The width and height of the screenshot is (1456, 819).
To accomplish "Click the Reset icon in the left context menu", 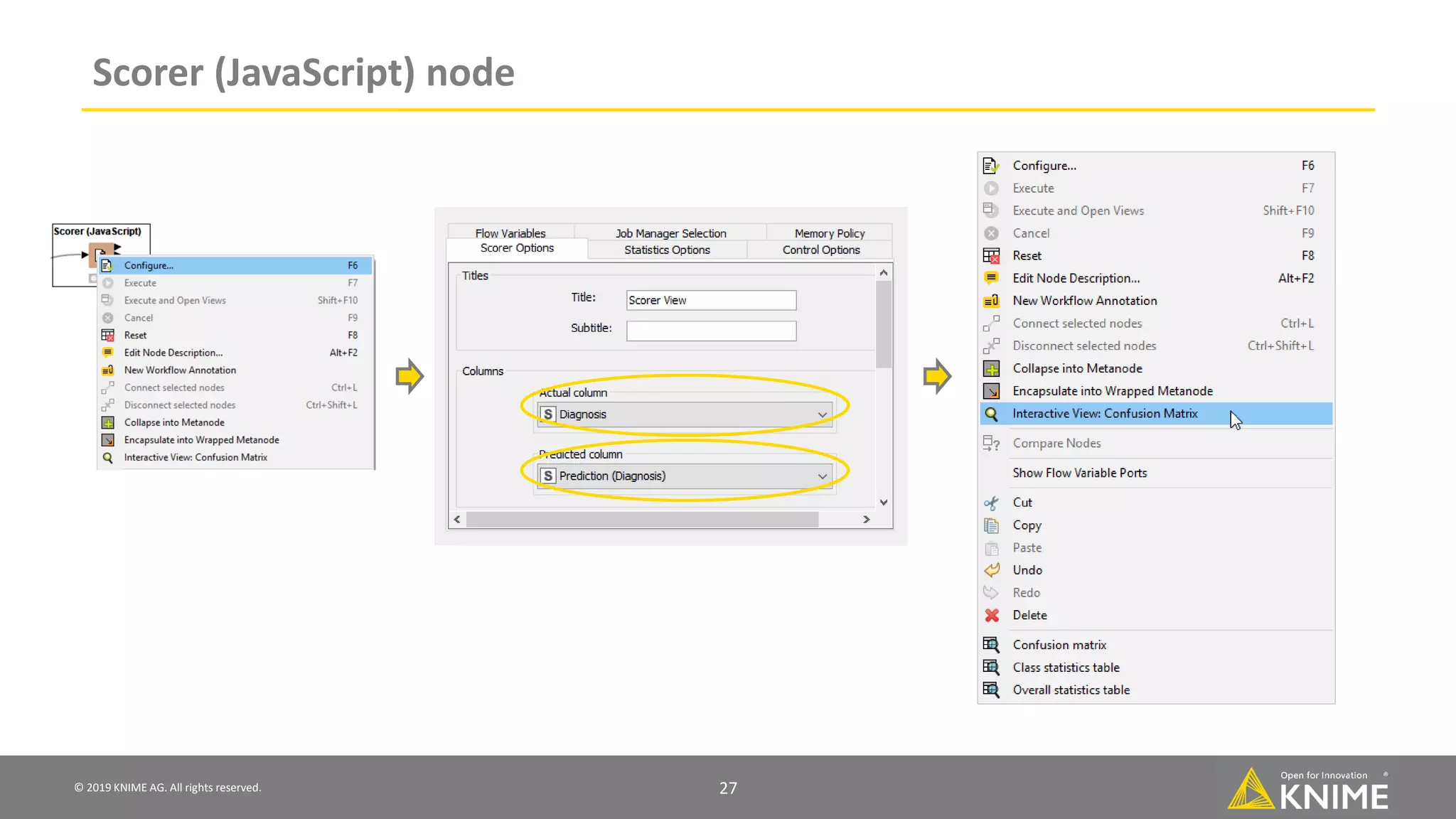I will pyautogui.click(x=107, y=335).
